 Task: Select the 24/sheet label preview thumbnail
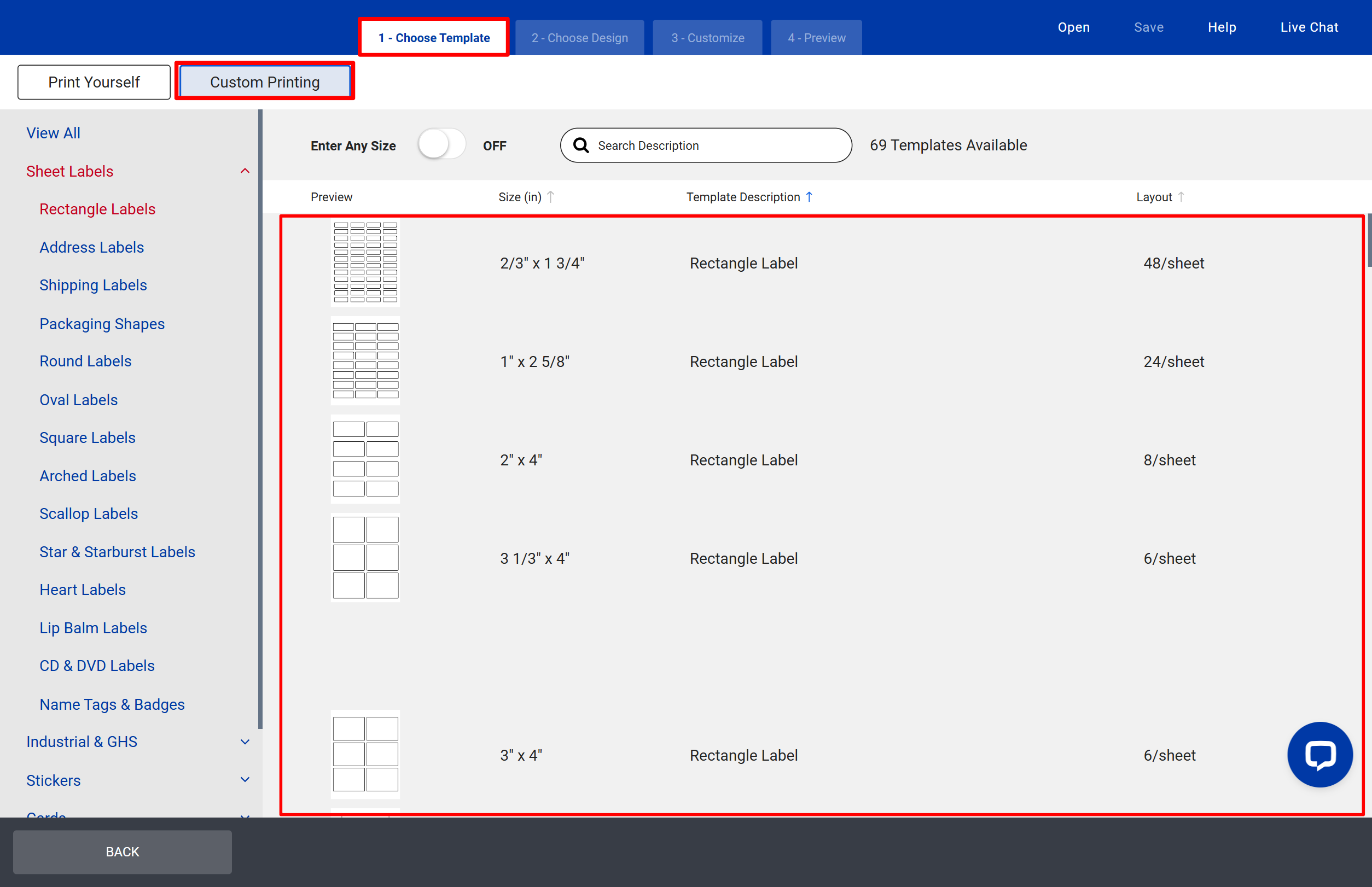pyautogui.click(x=365, y=361)
